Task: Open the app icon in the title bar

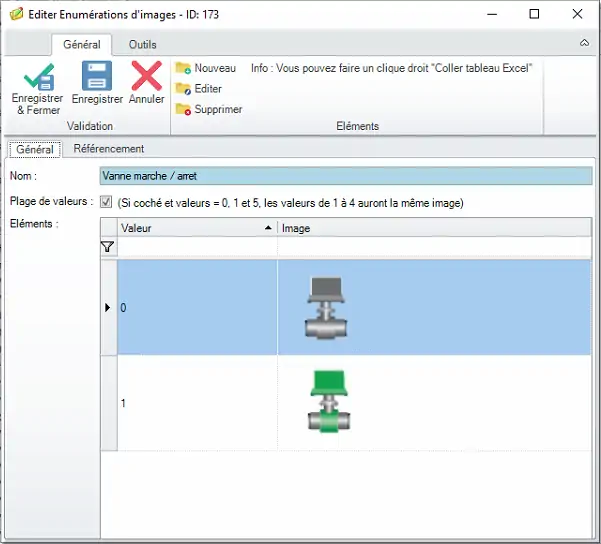Action: [x=16, y=14]
